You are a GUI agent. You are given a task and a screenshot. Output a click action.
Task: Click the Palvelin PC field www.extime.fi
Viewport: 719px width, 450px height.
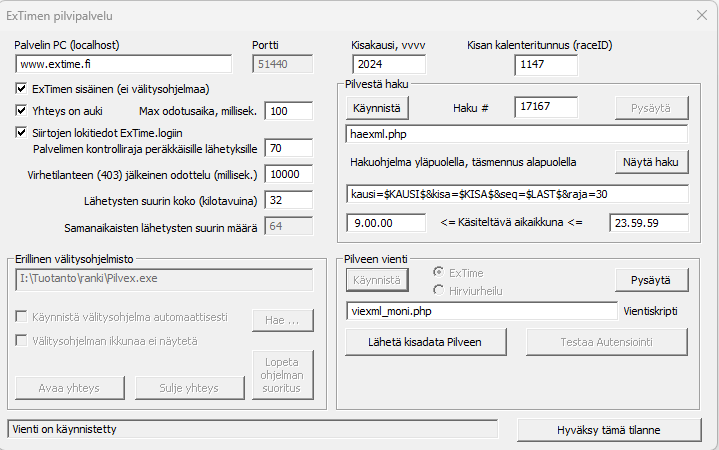click(x=123, y=65)
